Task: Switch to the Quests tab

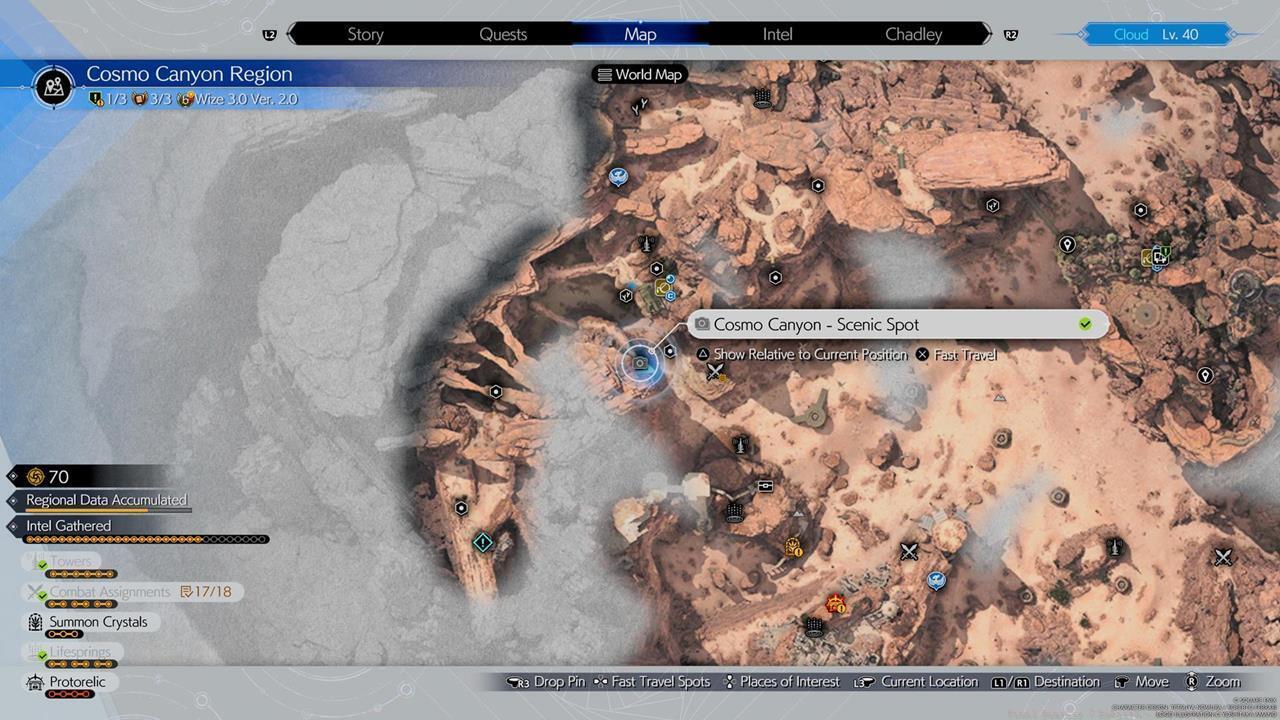Action: (x=503, y=34)
